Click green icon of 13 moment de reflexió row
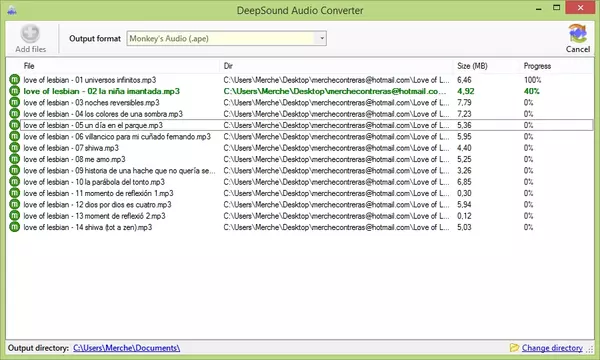The height and width of the screenshot is (360, 600). pyautogui.click(x=14, y=216)
